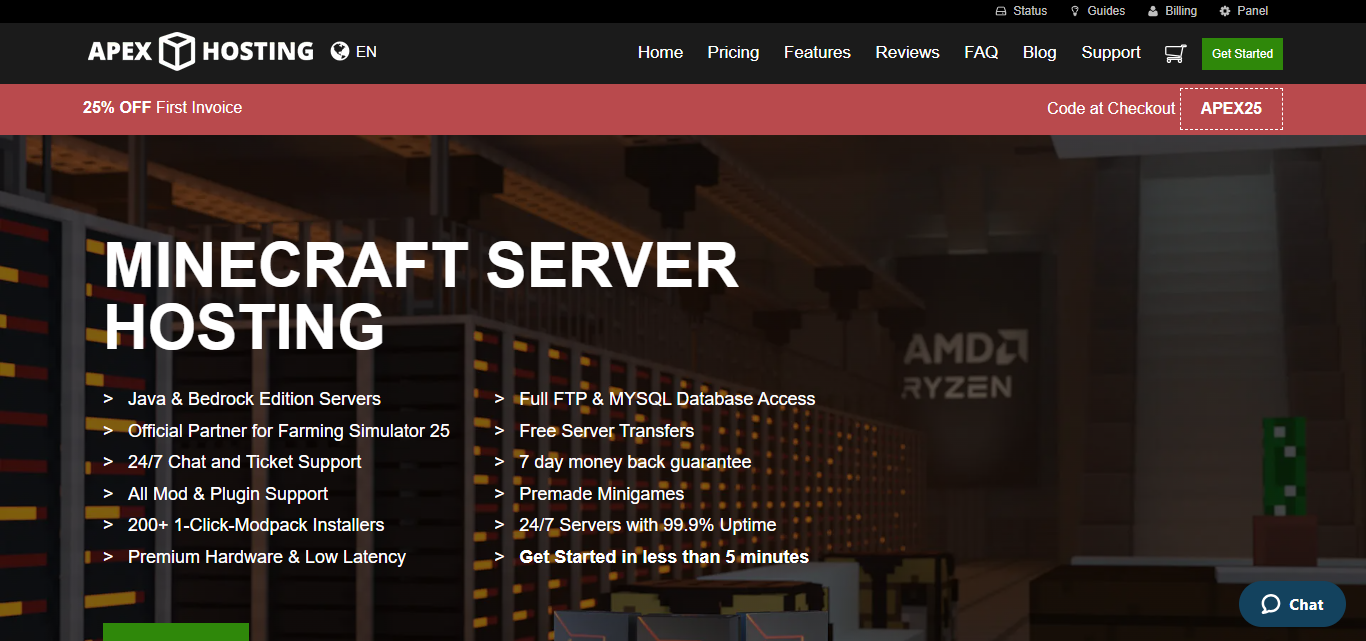
Task: Go to Billing in top bar
Action: (x=1172, y=11)
